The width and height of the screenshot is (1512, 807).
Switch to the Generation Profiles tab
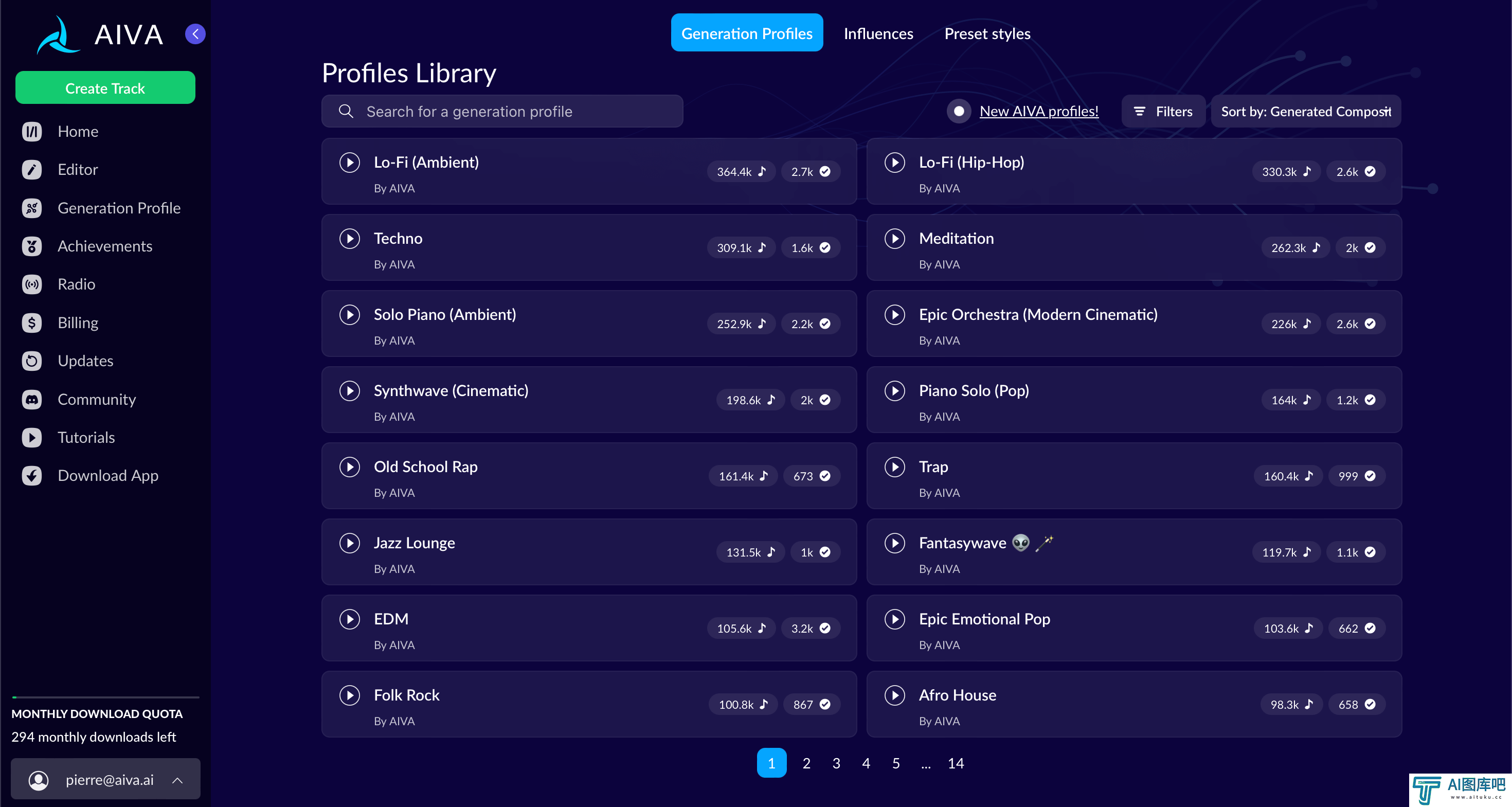click(747, 33)
